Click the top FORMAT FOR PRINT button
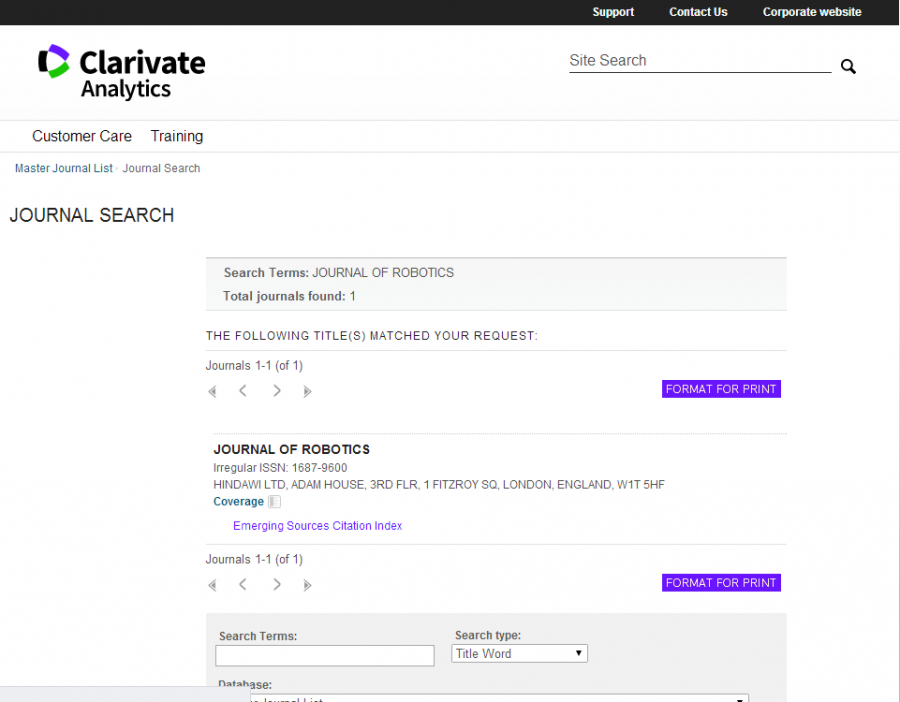Screen dimensions: 900x702 (x=721, y=389)
